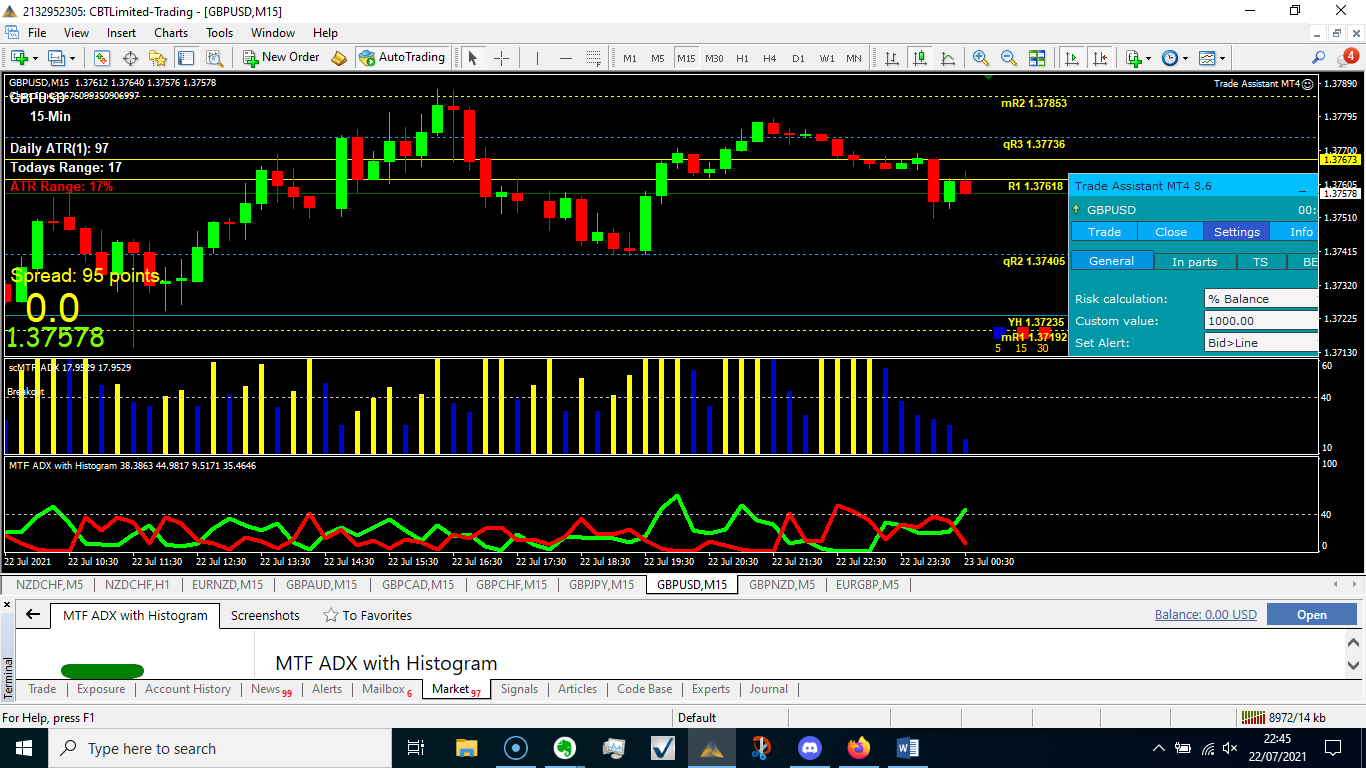This screenshot has width=1366, height=768.
Task: Open Microsoft Word from the taskbar
Action: pyautogui.click(x=907, y=748)
